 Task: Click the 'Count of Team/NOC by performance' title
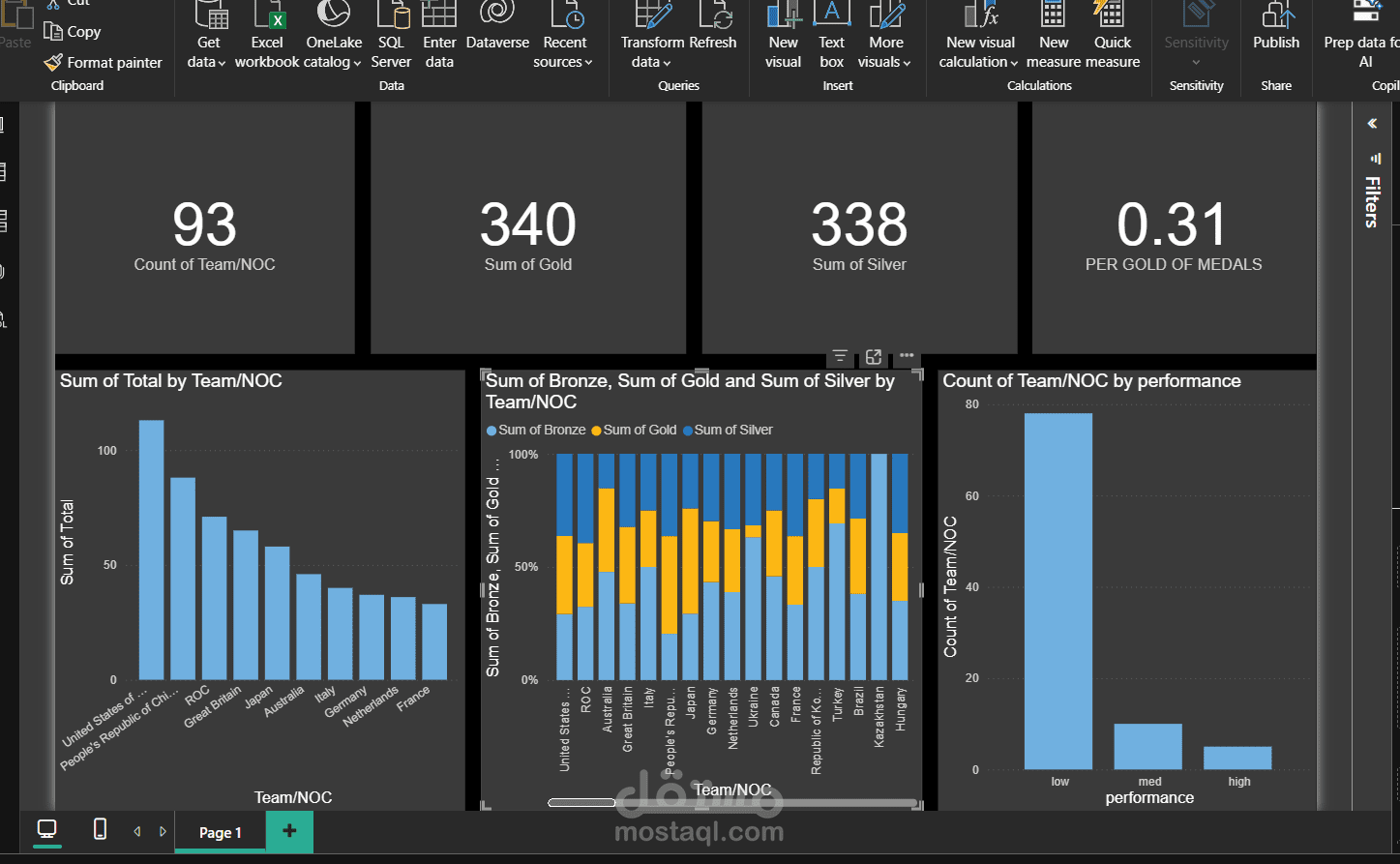(1091, 381)
